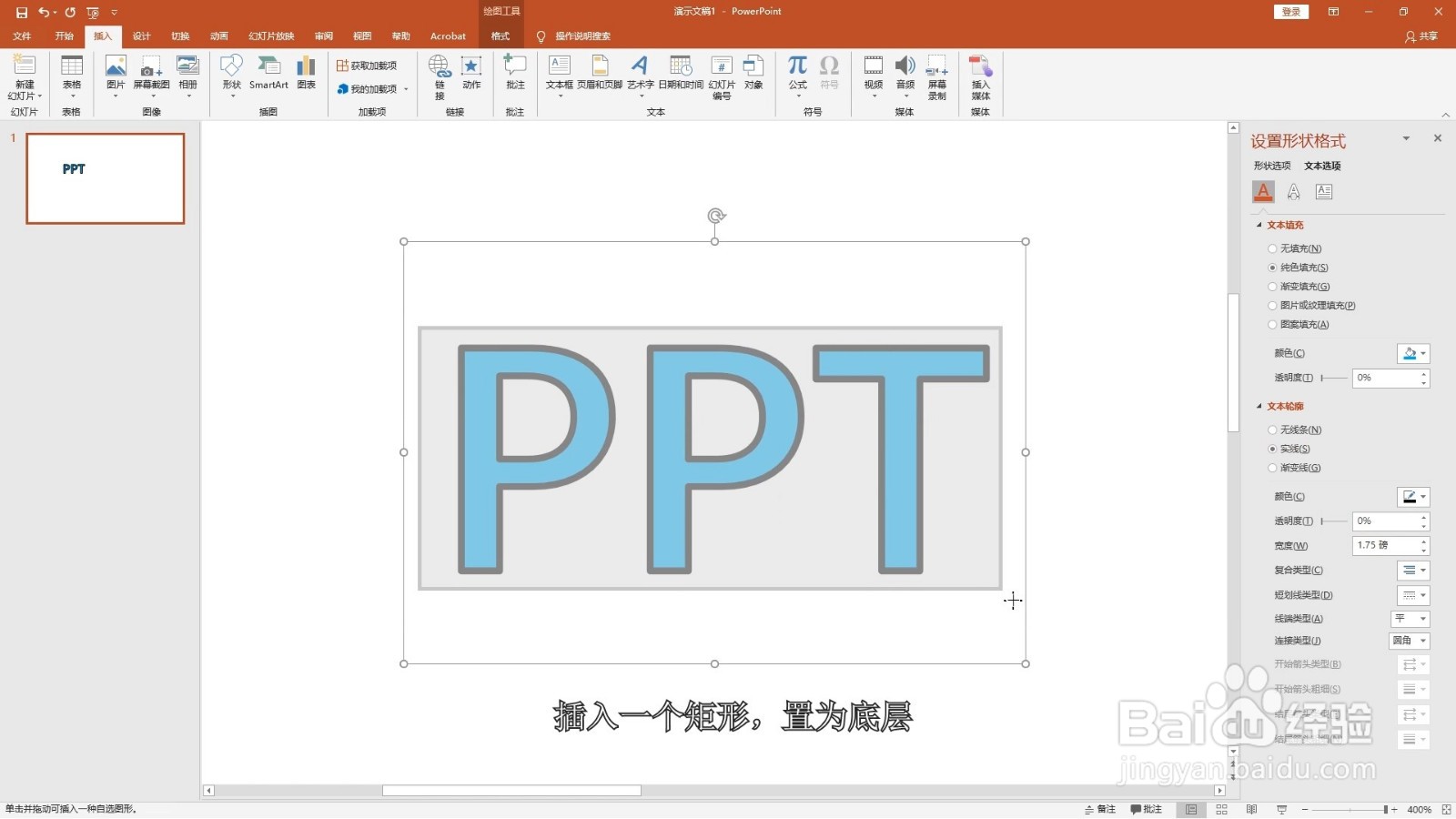This screenshot has width=1456, height=819.
Task: Select the 渐变填充 radio button
Action: (1272, 286)
